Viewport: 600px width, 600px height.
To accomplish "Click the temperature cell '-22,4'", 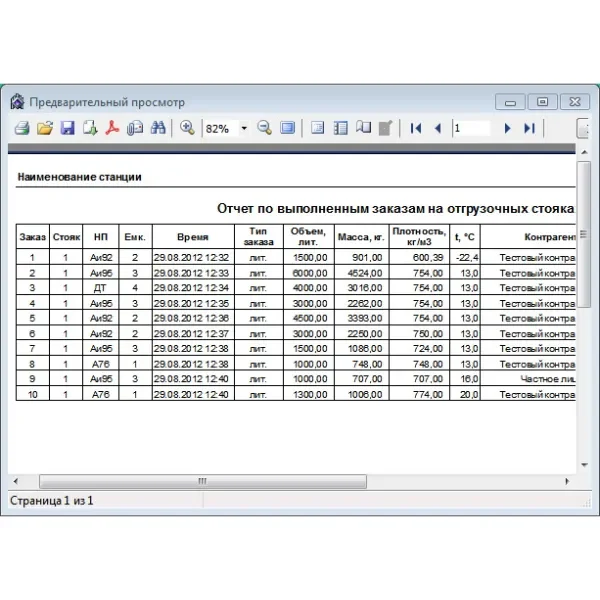I will 467,258.
